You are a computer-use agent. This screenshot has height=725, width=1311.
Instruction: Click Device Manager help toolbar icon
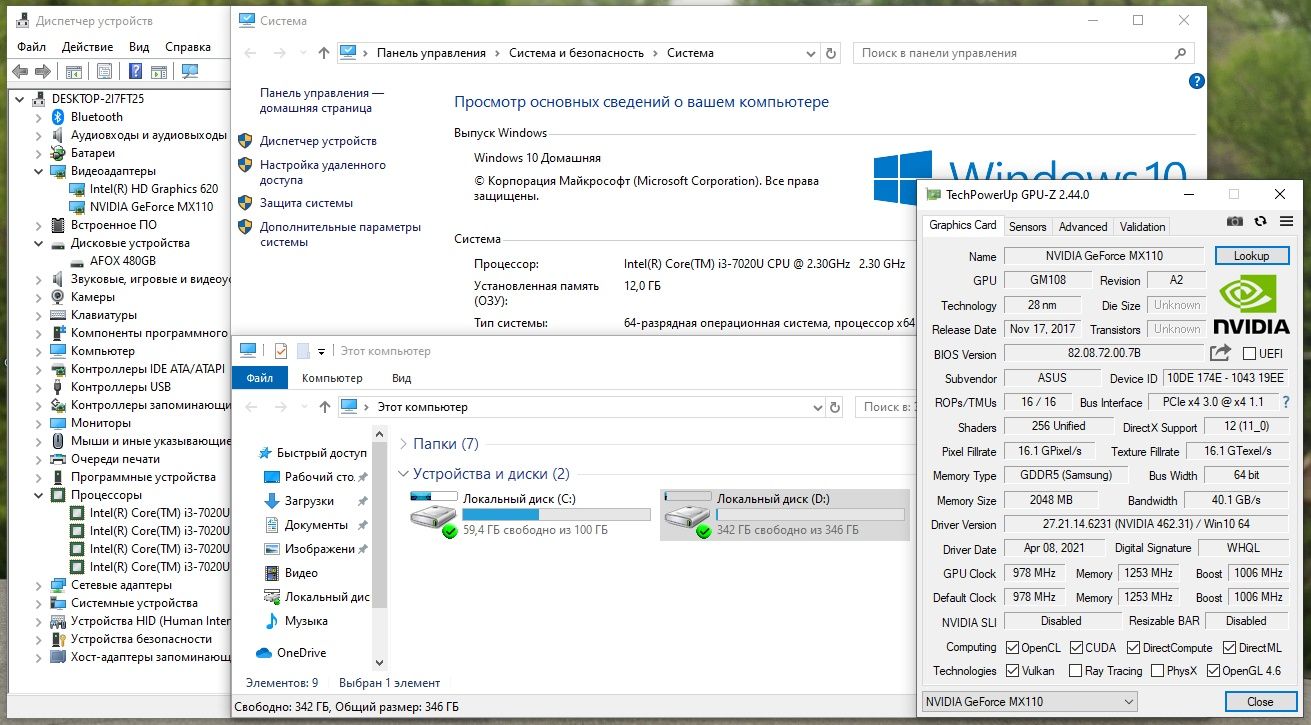(x=133, y=71)
